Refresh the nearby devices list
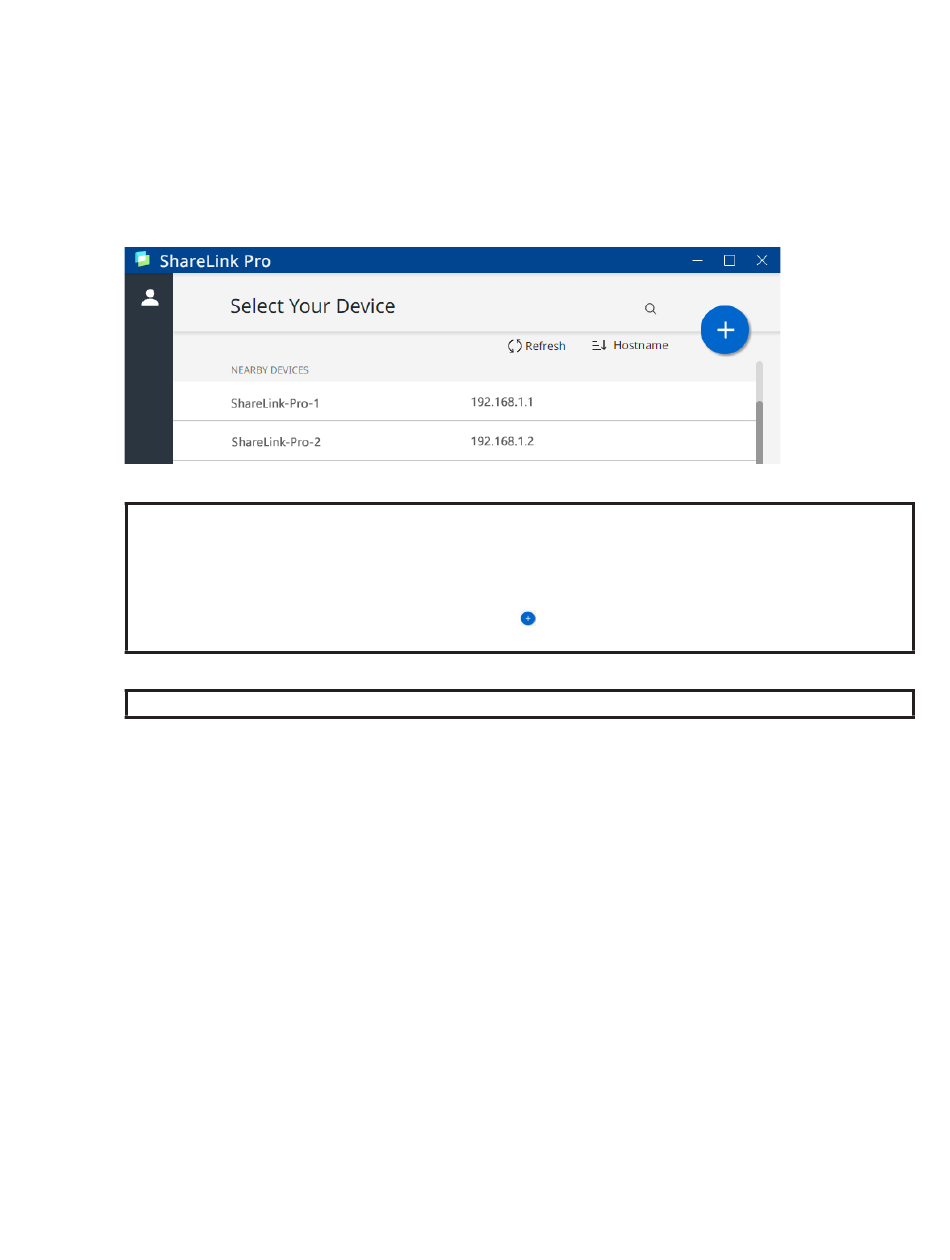 click(x=537, y=346)
